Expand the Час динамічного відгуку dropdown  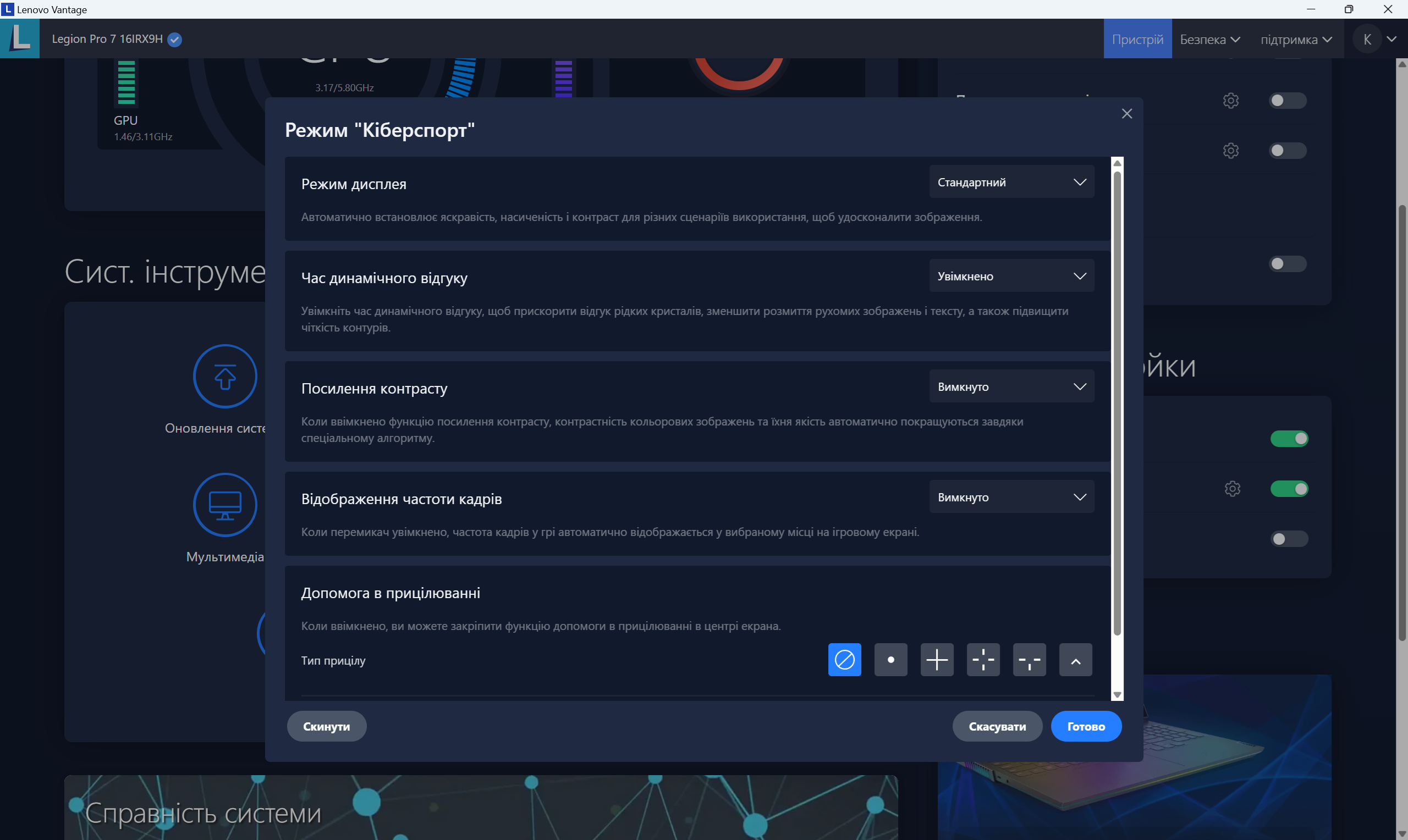point(1011,276)
